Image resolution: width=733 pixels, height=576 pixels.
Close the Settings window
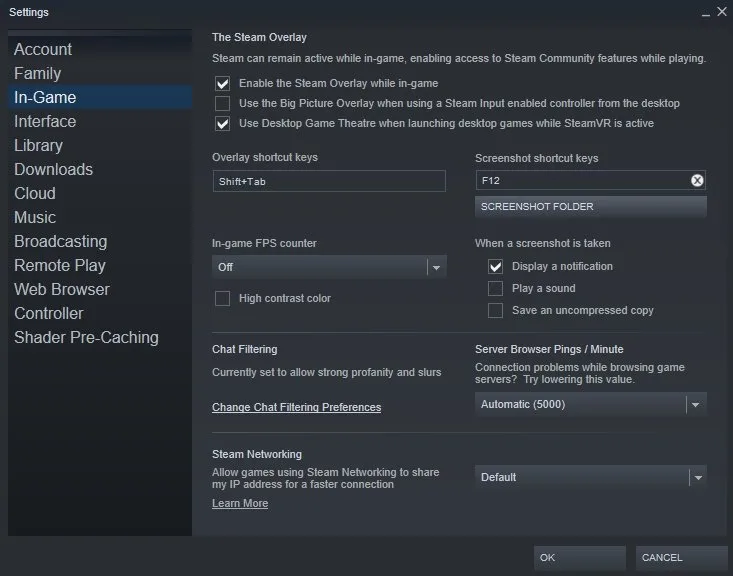pyautogui.click(x=722, y=12)
